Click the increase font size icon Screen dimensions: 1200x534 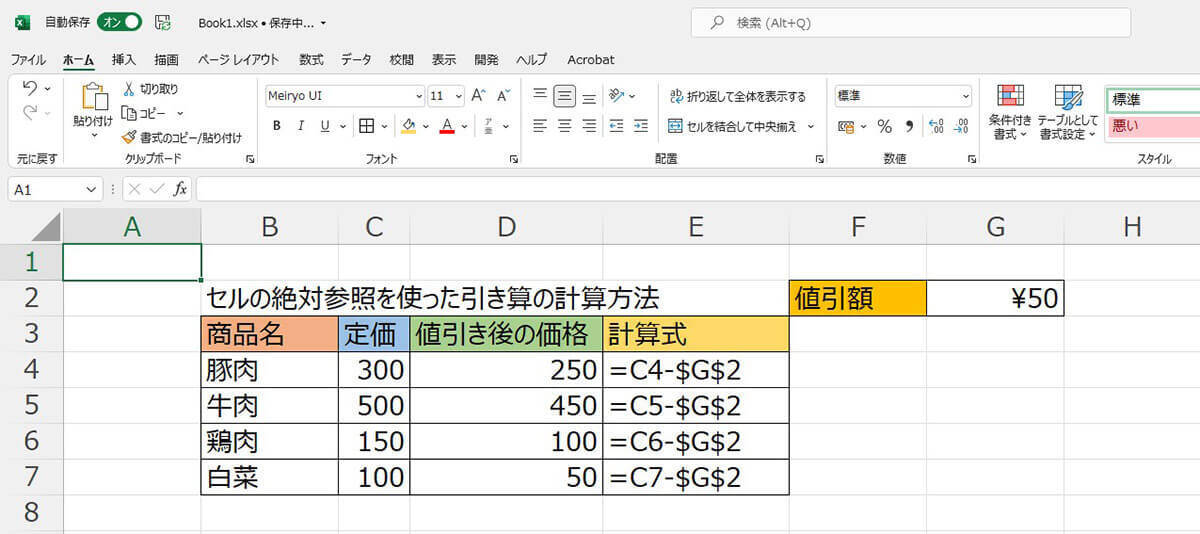coord(478,96)
